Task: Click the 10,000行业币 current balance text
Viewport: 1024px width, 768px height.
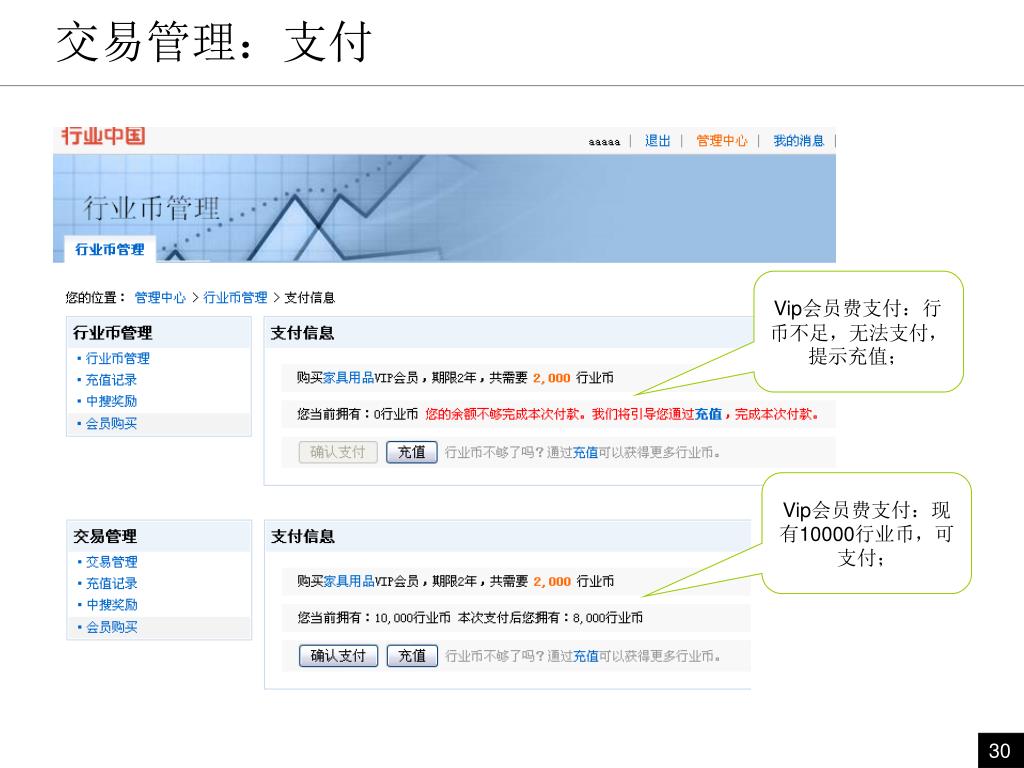Action: pos(412,618)
